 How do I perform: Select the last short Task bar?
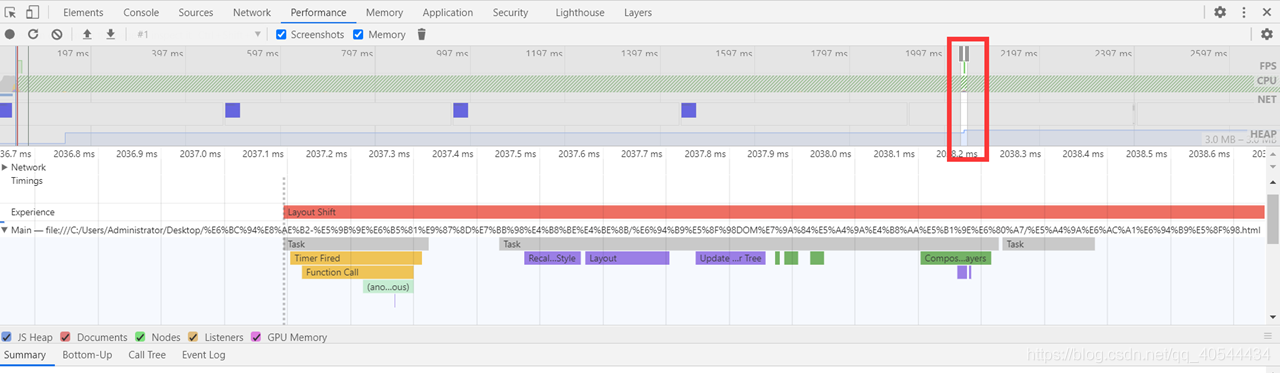tap(1049, 244)
